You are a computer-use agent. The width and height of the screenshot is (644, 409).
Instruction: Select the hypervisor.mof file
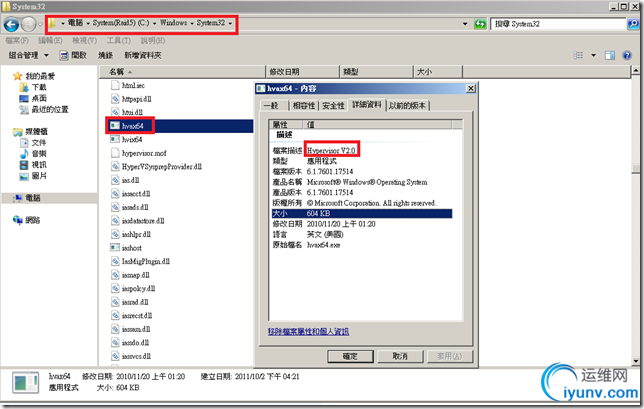pyautogui.click(x=139, y=153)
